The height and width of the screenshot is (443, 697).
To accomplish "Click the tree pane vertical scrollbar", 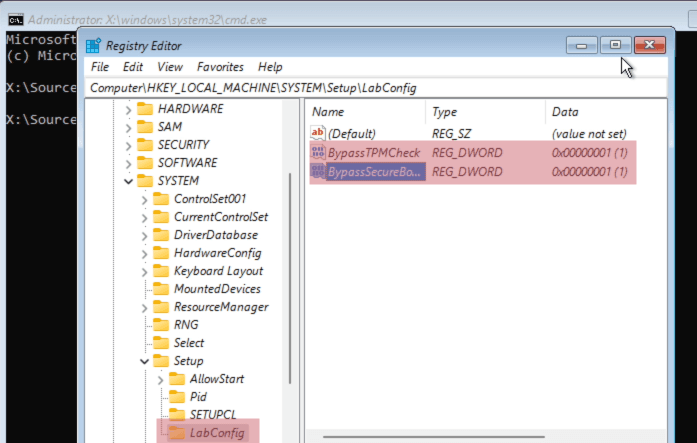I will tap(290, 279).
